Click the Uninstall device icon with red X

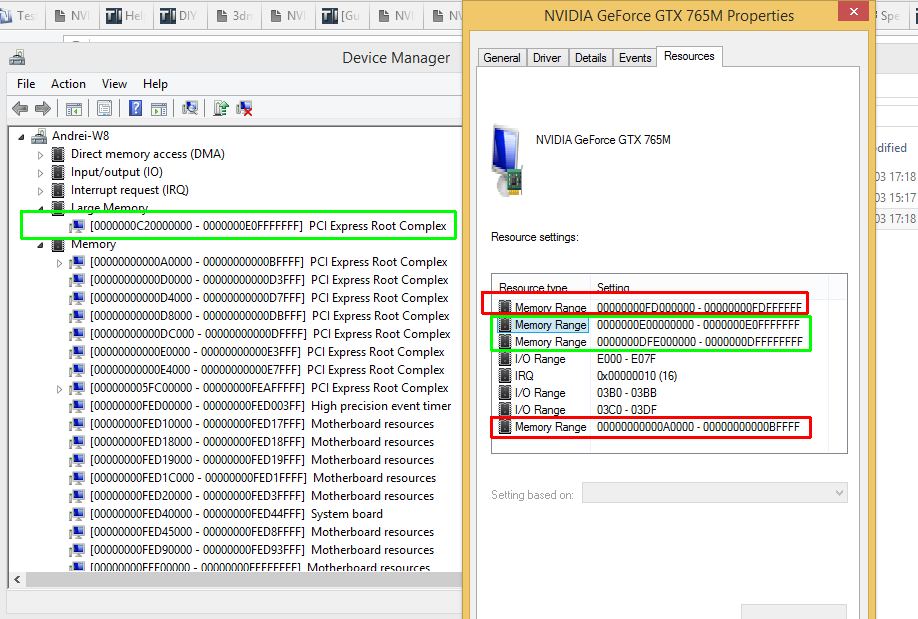(244, 108)
